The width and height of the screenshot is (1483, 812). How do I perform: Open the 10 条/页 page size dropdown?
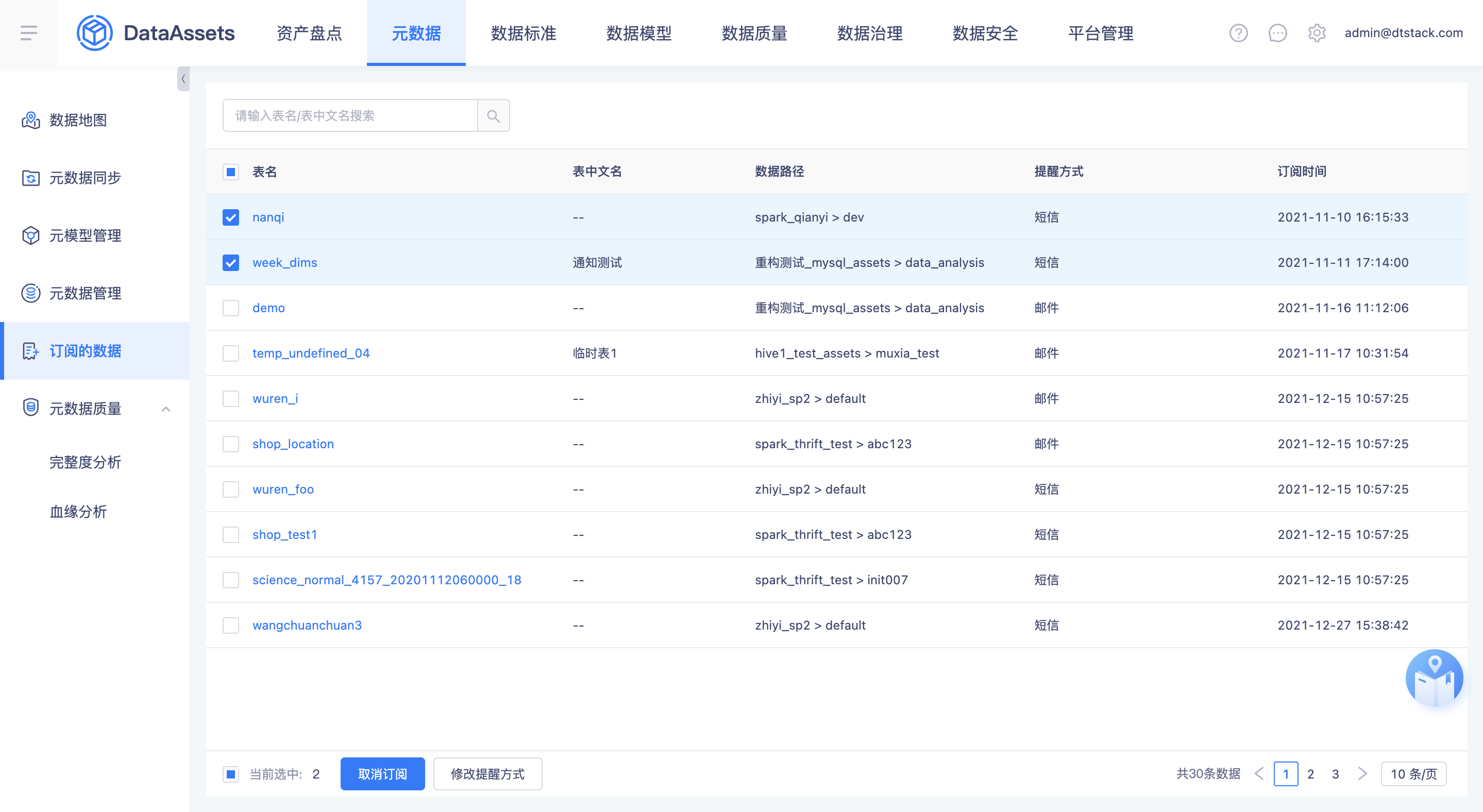[x=1413, y=773]
